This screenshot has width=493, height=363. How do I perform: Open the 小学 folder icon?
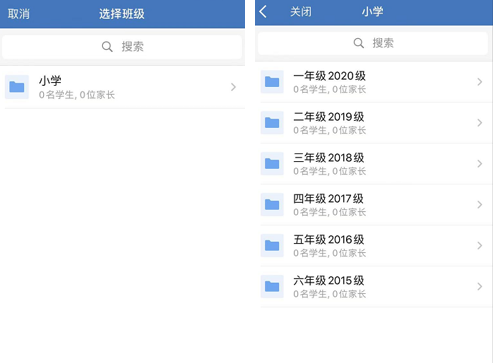click(x=17, y=87)
